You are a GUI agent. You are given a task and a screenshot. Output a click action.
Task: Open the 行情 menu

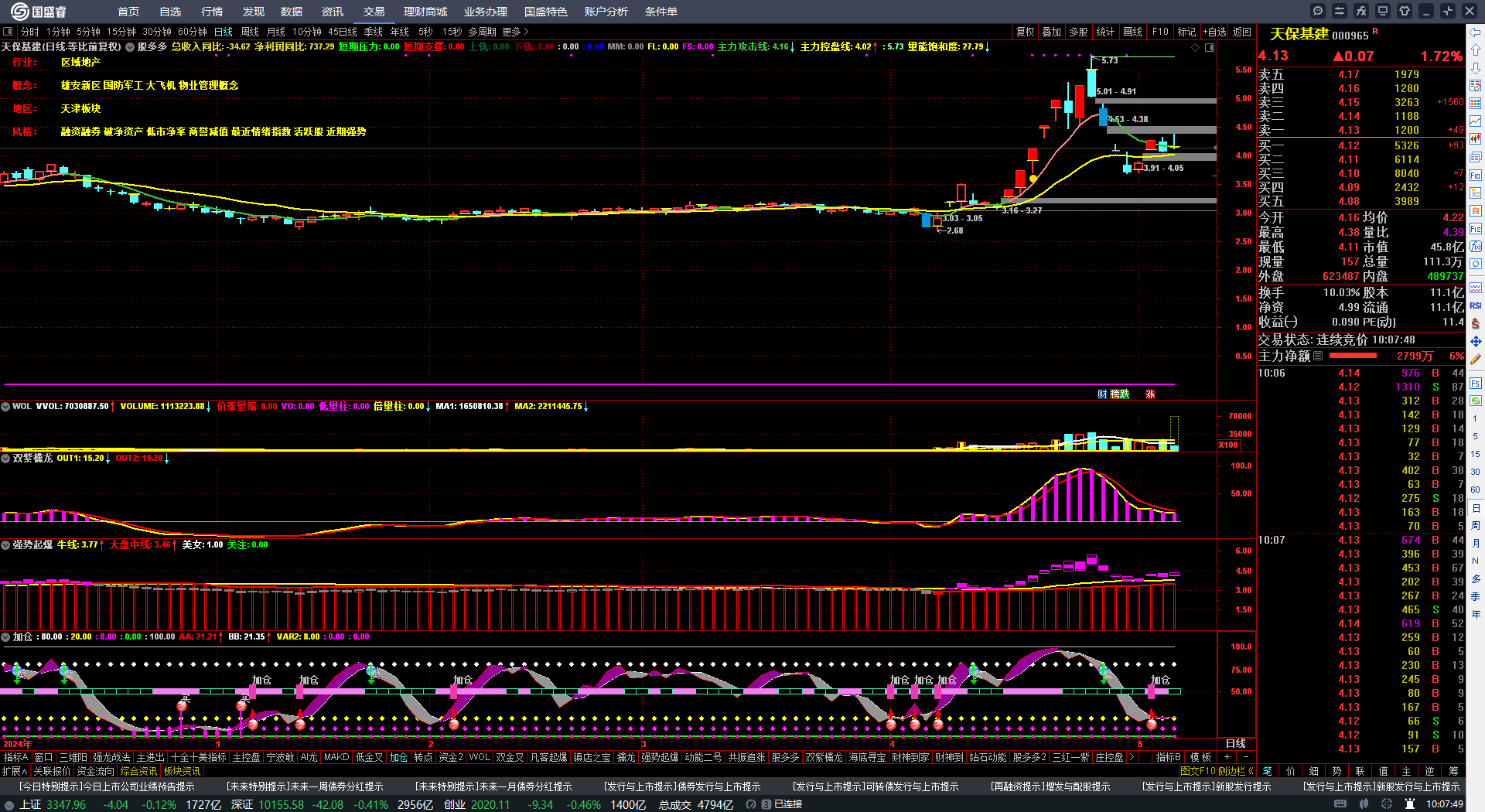point(212,12)
